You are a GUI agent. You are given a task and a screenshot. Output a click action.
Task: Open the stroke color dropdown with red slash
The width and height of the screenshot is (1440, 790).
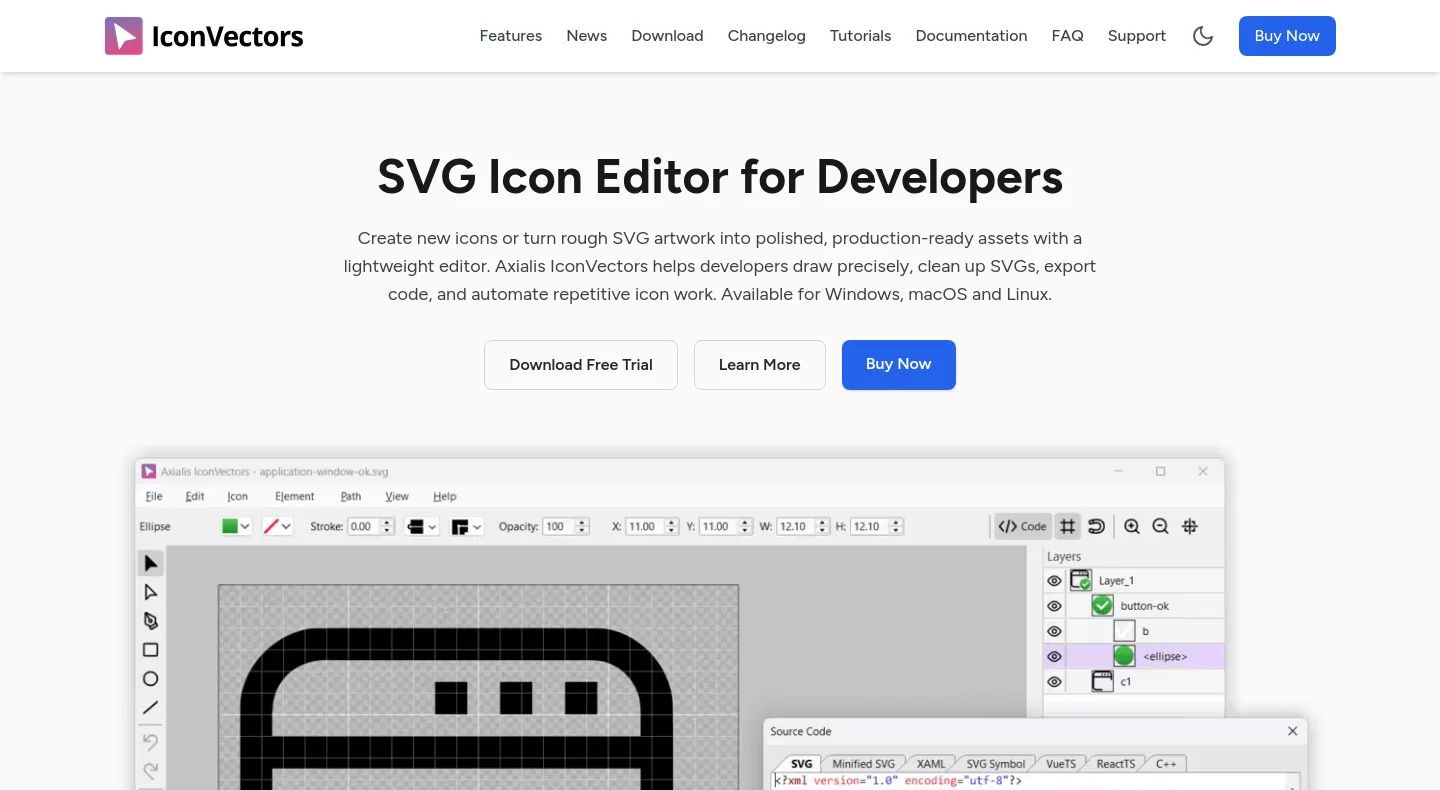pyautogui.click(x=277, y=527)
